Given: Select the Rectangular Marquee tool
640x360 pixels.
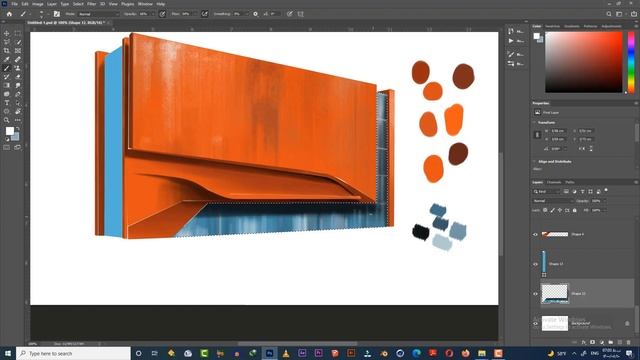Looking at the screenshot, I should (18, 33).
